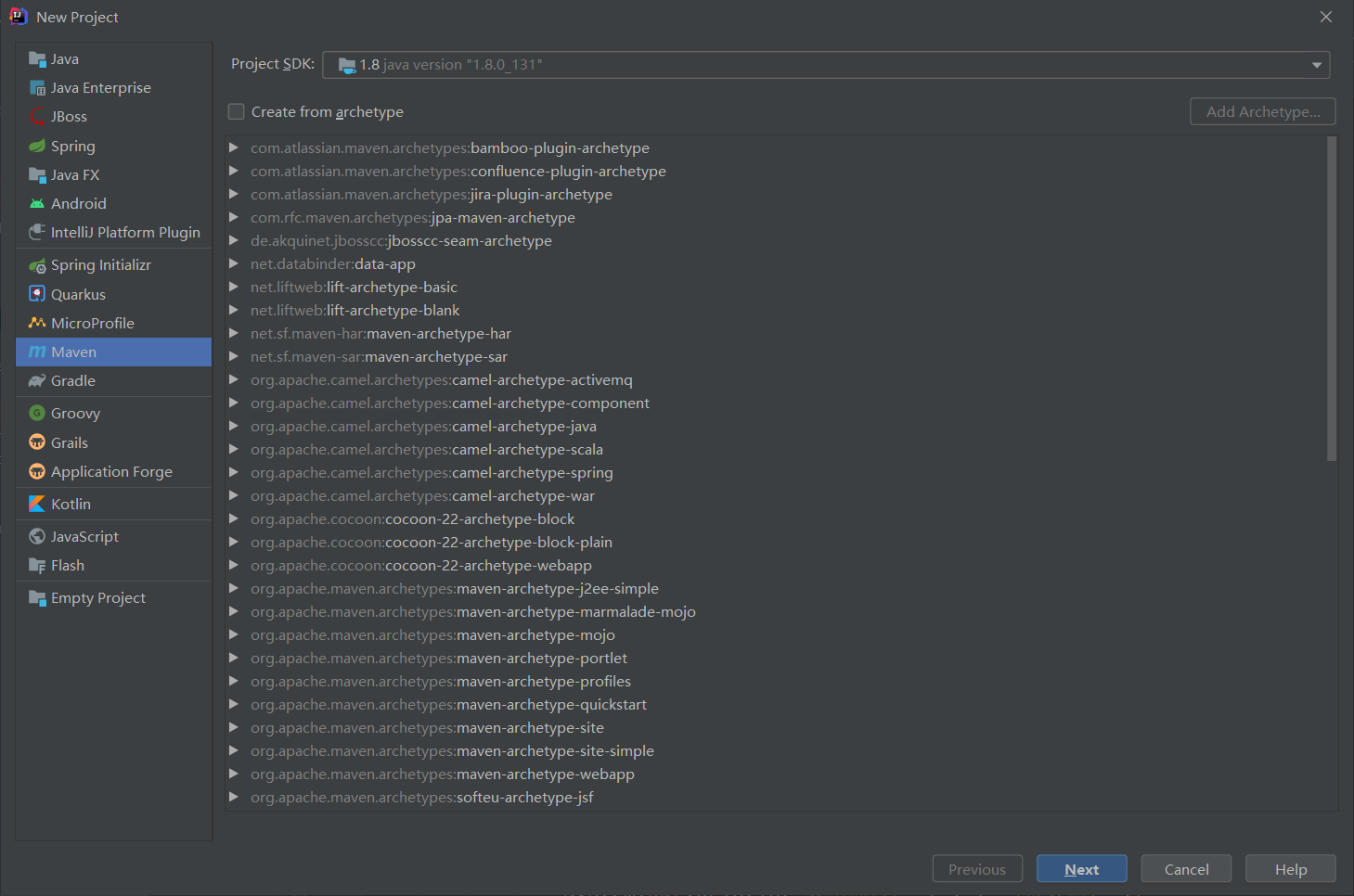Expand lift-archetype-basic node
The width and height of the screenshot is (1354, 896).
click(233, 287)
